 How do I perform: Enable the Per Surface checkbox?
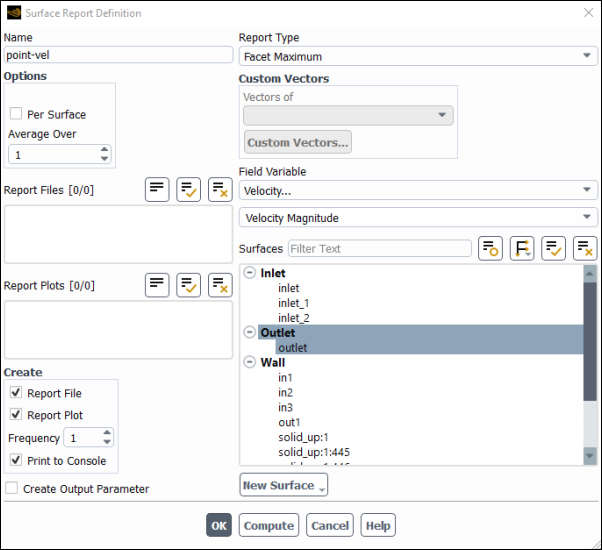point(16,114)
